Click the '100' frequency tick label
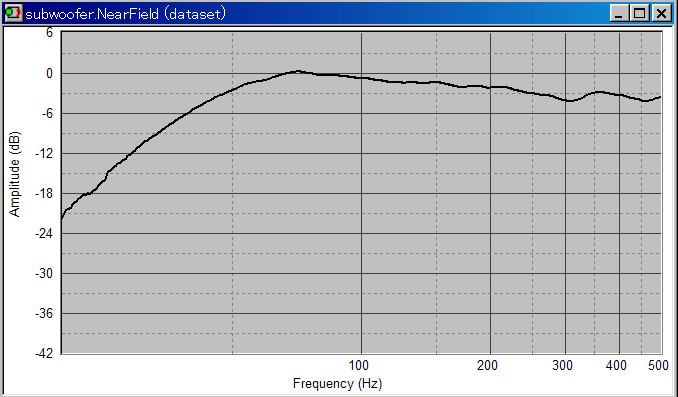Viewport: 678px width, 397px height. (x=358, y=366)
